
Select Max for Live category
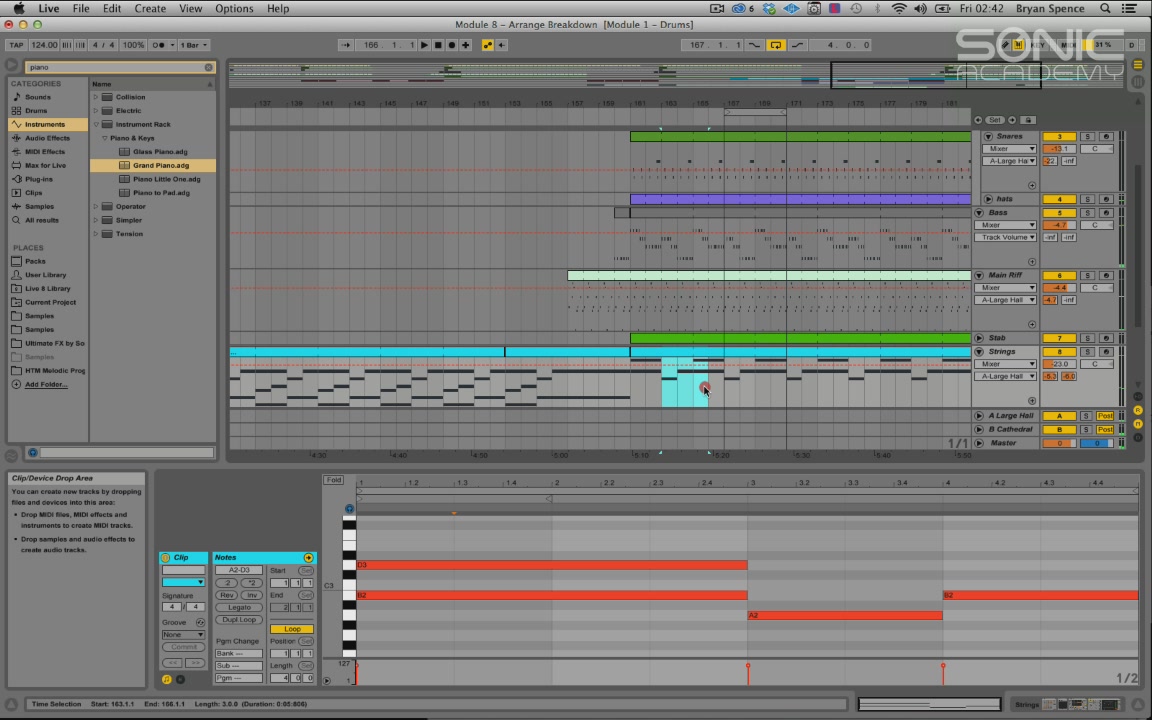pos(46,165)
